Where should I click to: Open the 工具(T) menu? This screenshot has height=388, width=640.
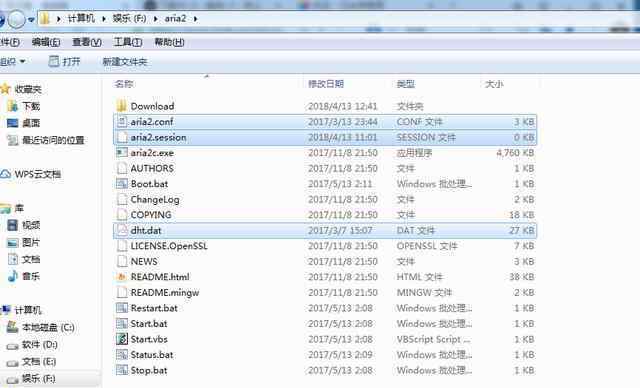click(128, 42)
